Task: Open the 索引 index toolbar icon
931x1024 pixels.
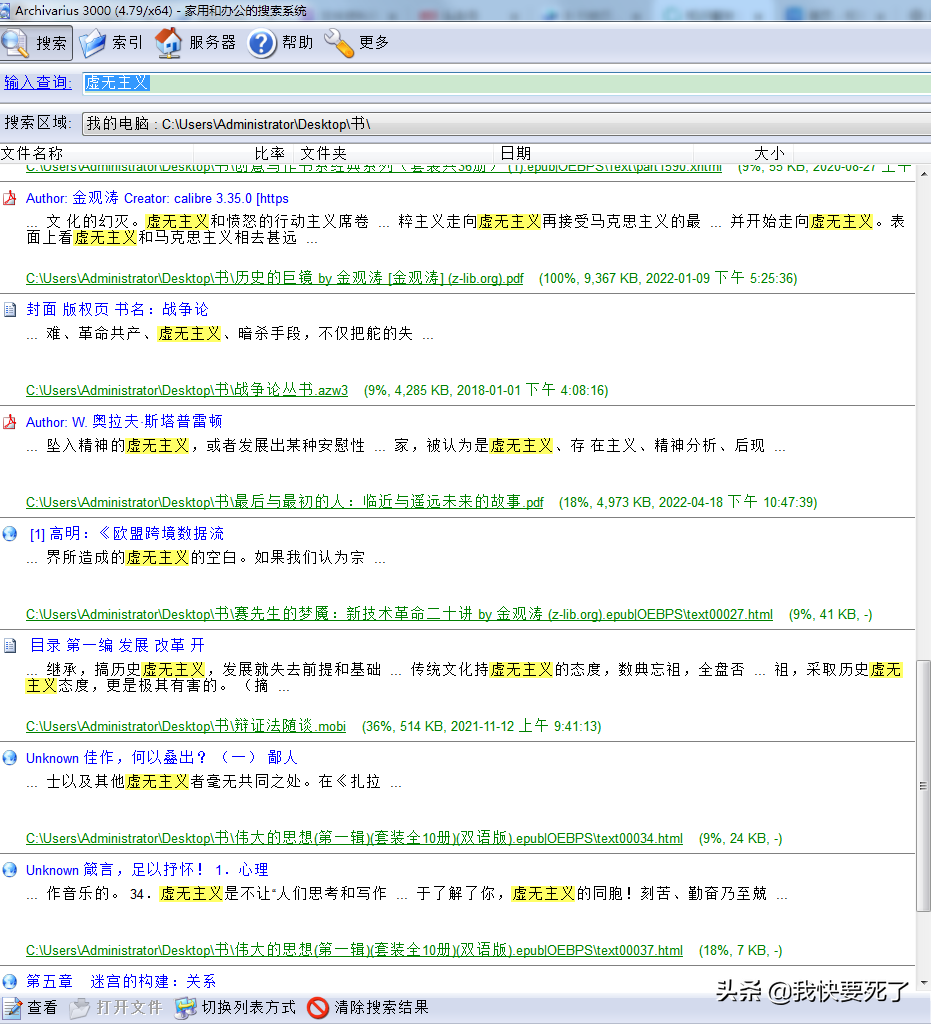Action: (92, 43)
